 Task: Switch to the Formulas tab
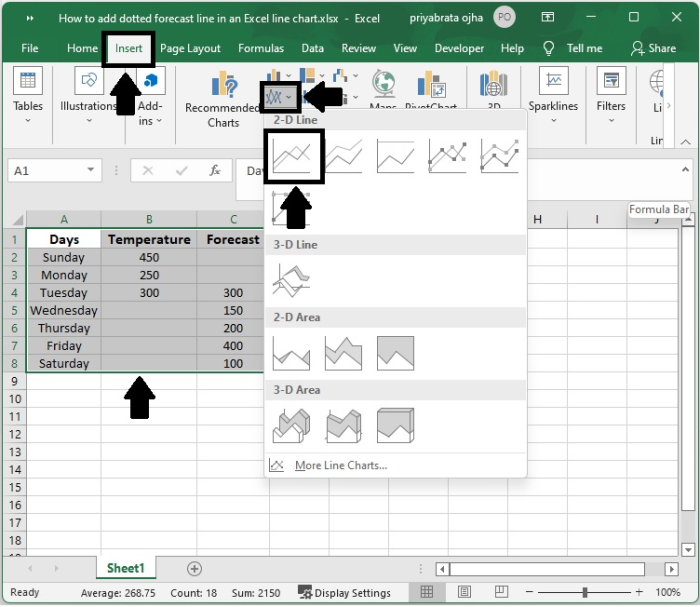(261, 48)
